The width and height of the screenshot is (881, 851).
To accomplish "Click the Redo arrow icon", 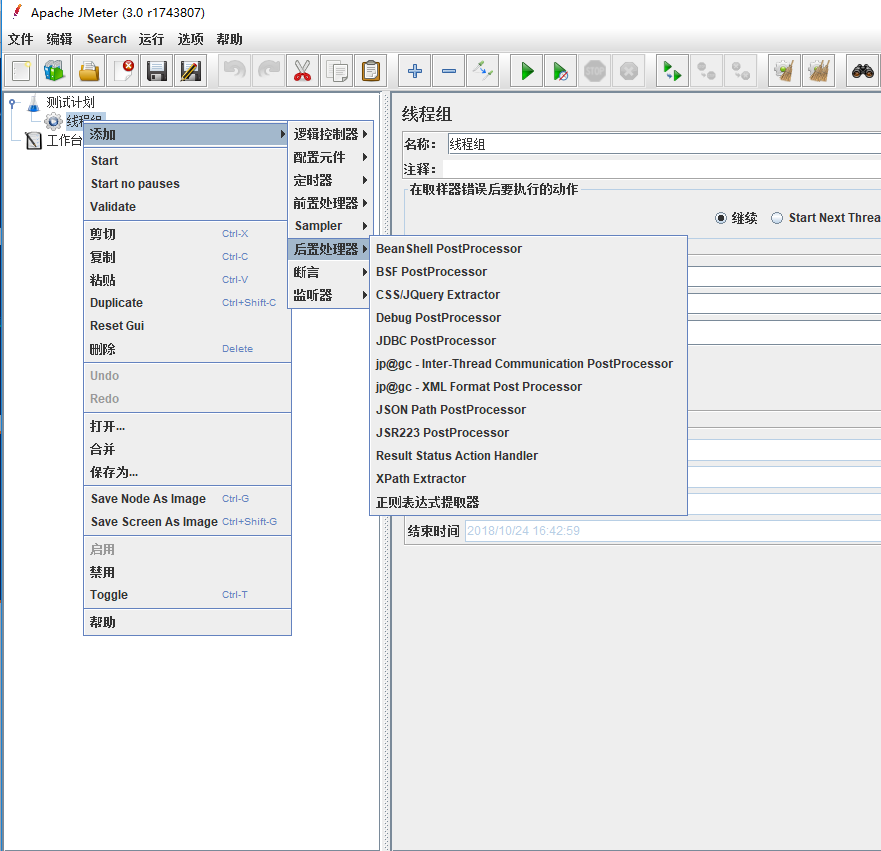I will pos(269,71).
